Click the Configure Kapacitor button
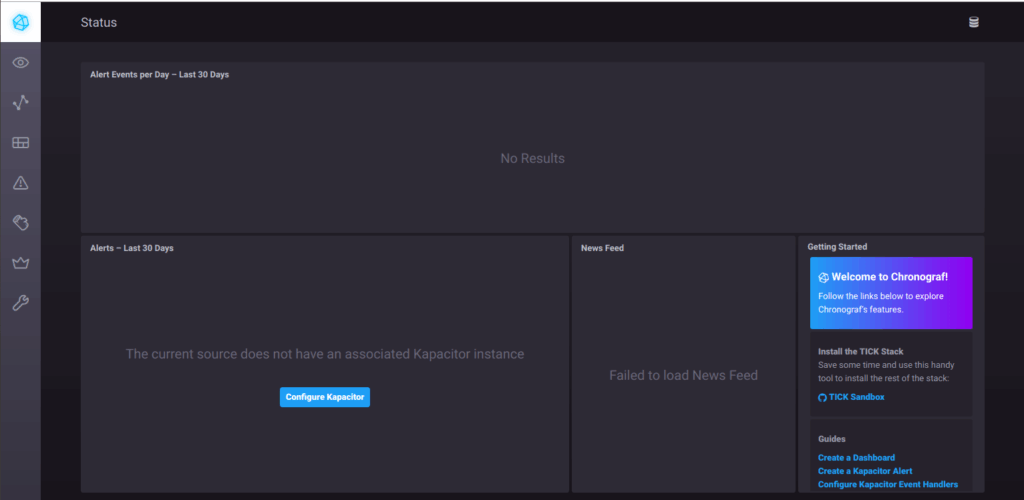Image resolution: width=1024 pixels, height=500 pixels. (x=325, y=397)
